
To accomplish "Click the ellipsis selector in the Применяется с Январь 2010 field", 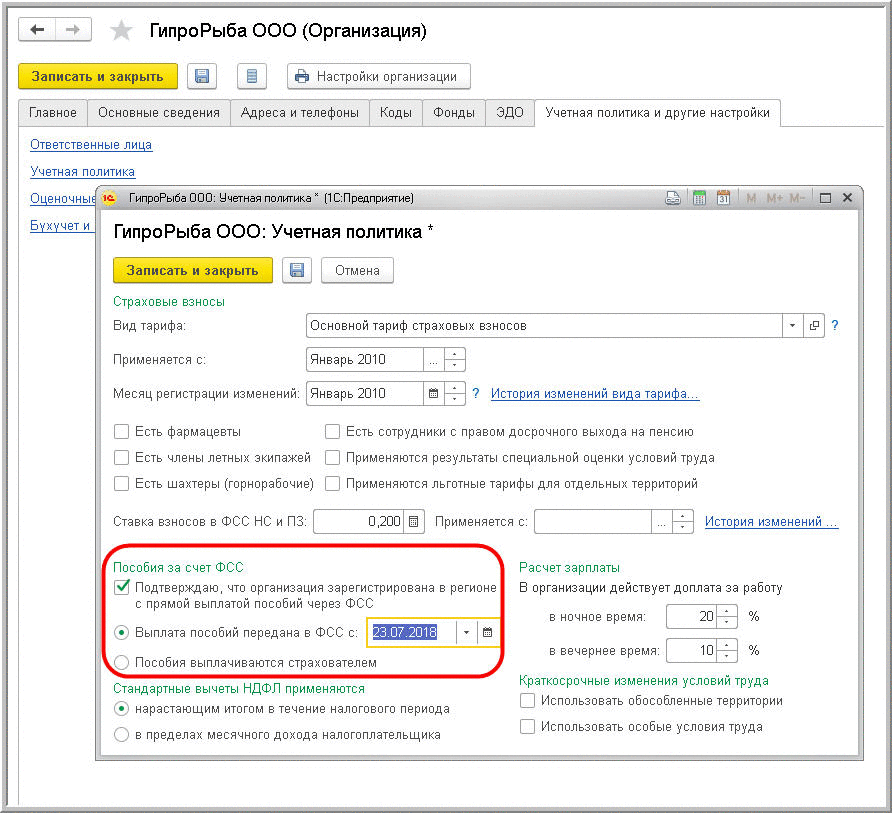I will tap(433, 360).
